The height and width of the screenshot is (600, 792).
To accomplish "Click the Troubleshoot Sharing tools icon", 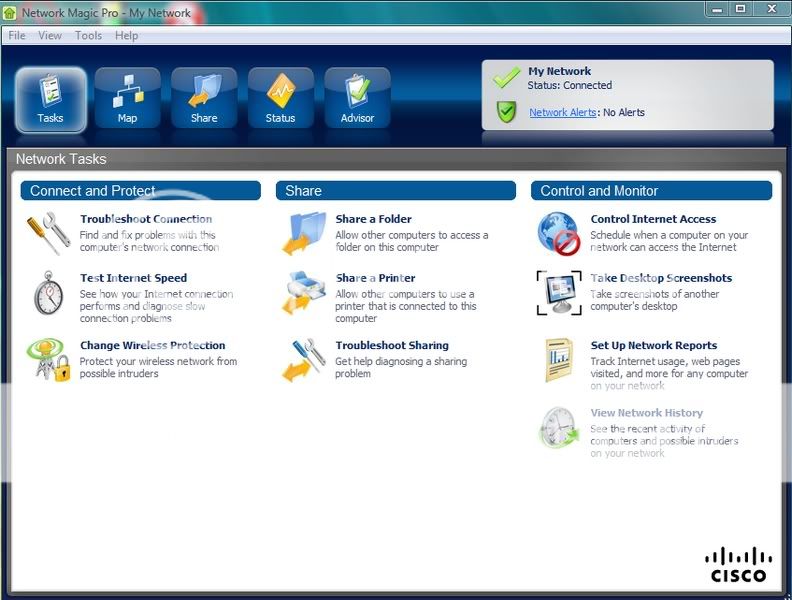I will coord(304,360).
